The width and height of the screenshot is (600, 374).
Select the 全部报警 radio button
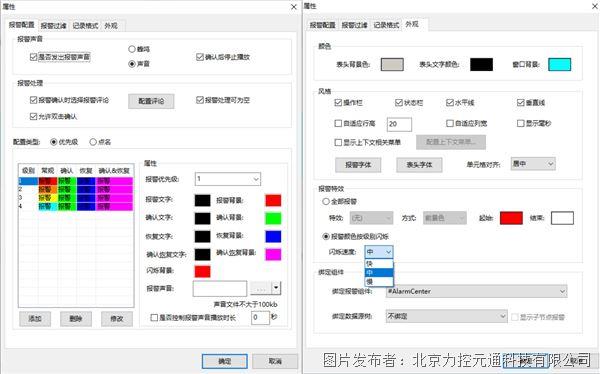(x=326, y=201)
